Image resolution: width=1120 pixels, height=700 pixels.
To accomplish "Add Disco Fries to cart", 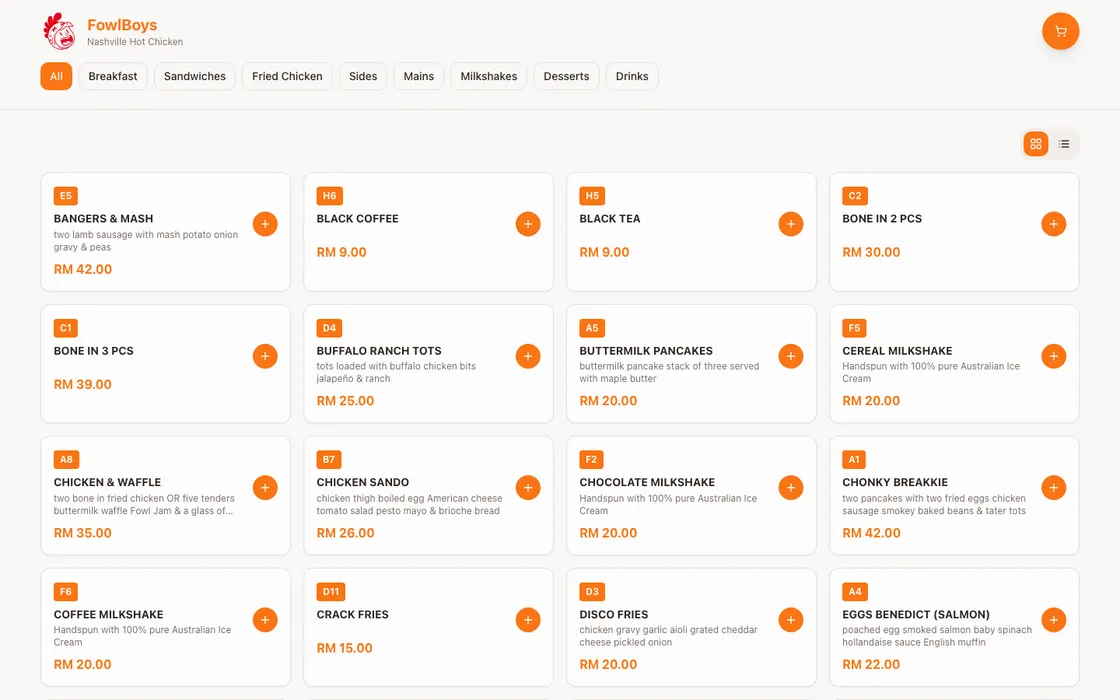I will click(791, 620).
